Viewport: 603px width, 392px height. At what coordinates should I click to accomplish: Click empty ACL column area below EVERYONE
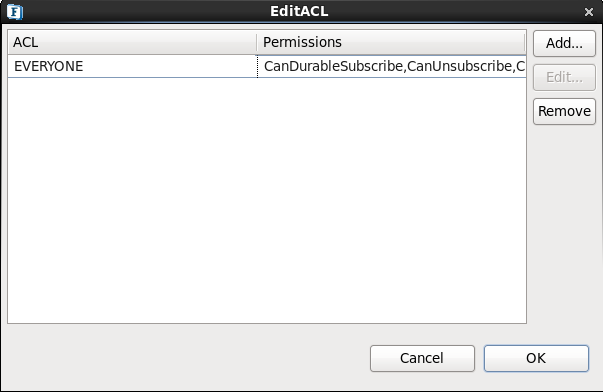click(132, 200)
